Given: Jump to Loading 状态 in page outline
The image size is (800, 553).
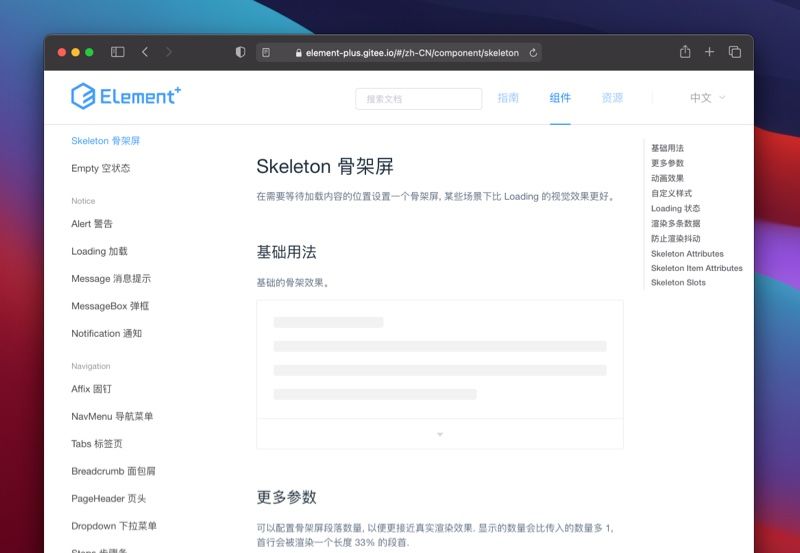Looking at the screenshot, I should tap(676, 208).
